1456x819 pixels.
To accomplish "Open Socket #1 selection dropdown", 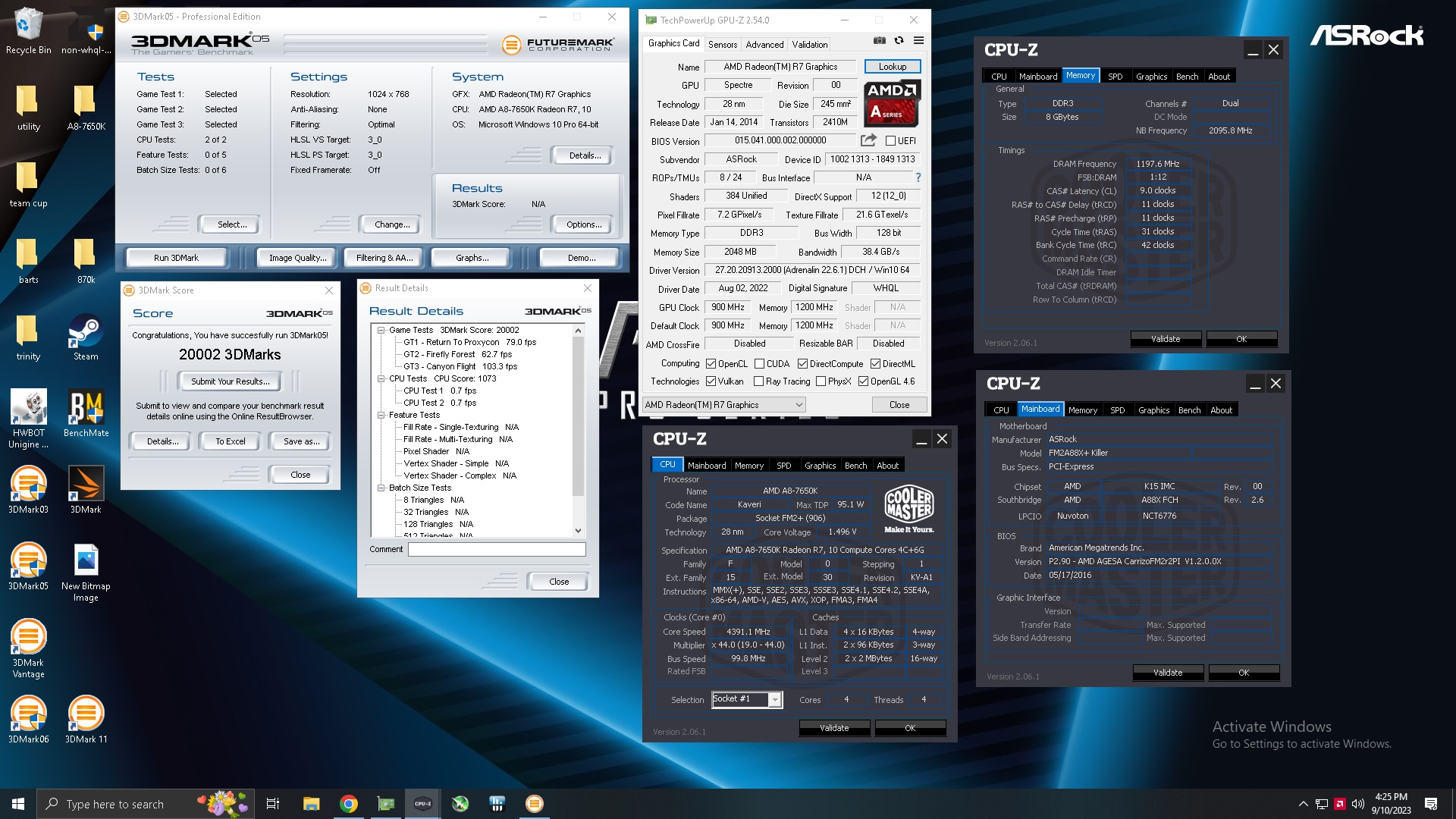I will (747, 699).
